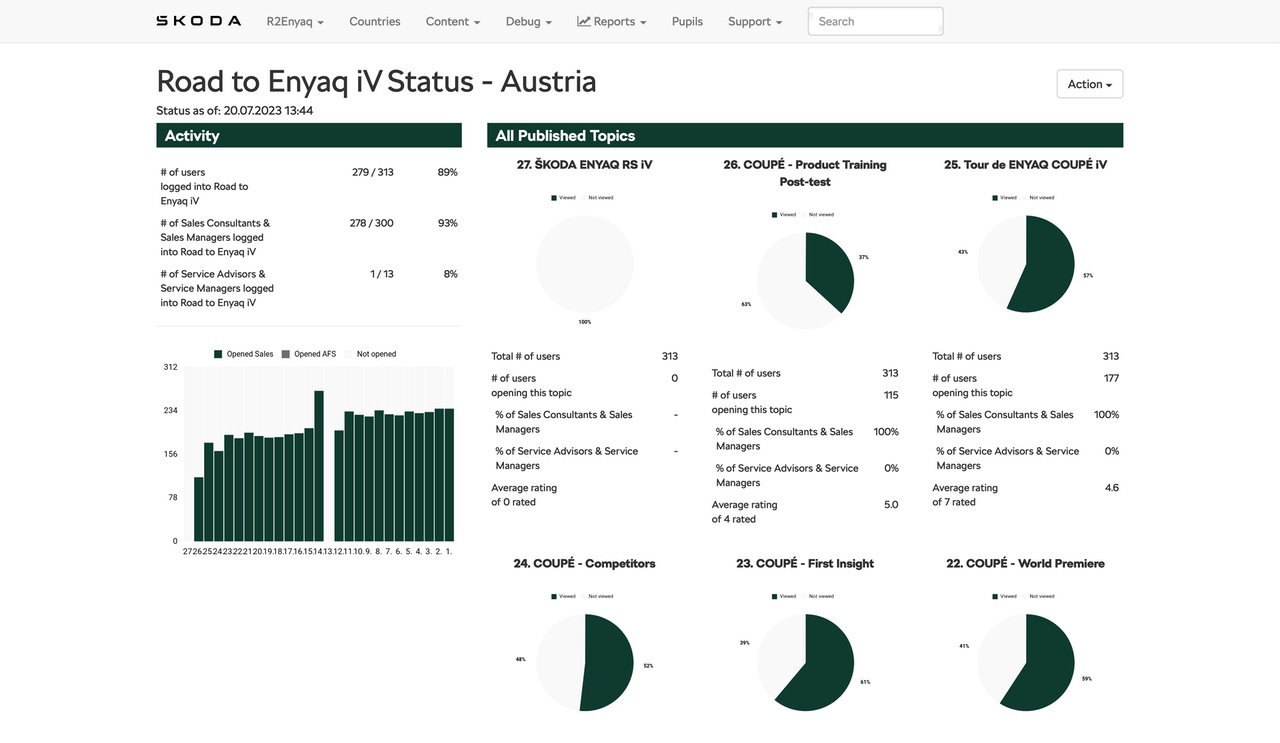
Task: Open the Support dropdown menu
Action: coord(754,21)
